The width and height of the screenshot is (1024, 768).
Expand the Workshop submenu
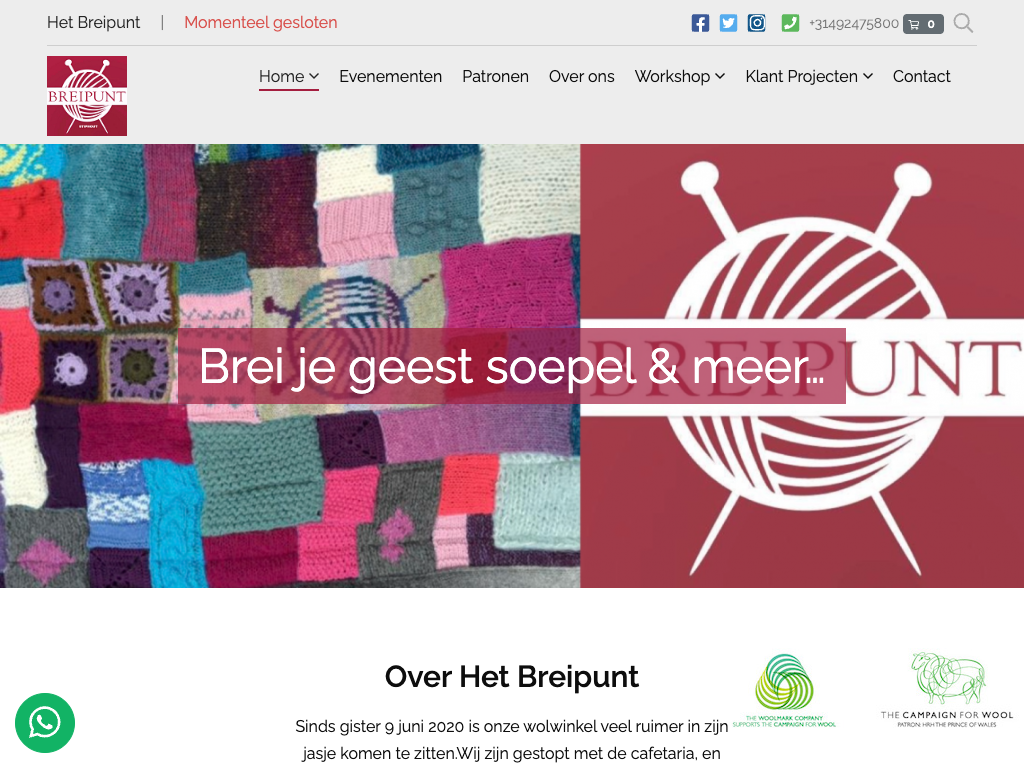tap(680, 76)
